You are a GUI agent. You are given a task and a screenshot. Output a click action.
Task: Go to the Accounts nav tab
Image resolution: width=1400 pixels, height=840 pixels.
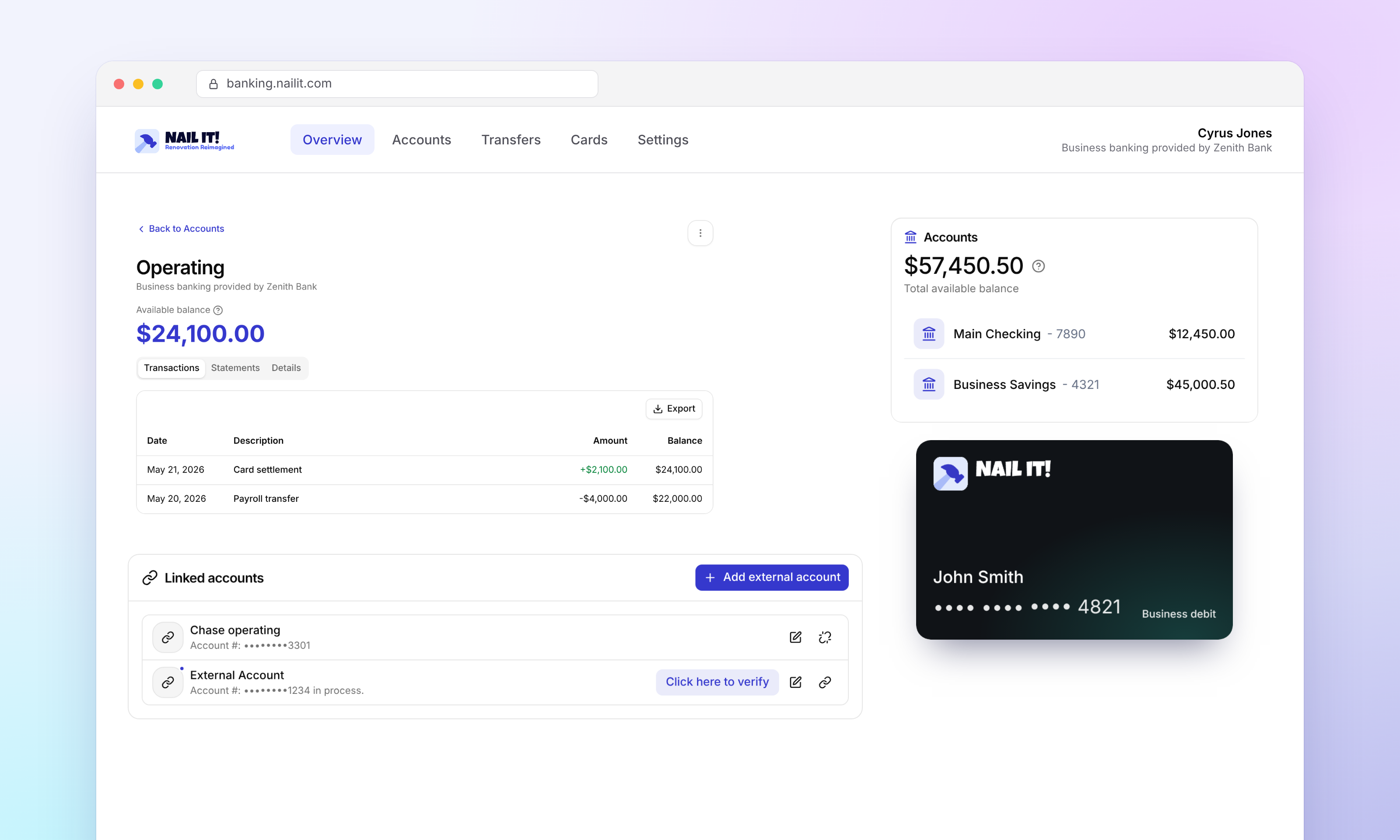[422, 140]
